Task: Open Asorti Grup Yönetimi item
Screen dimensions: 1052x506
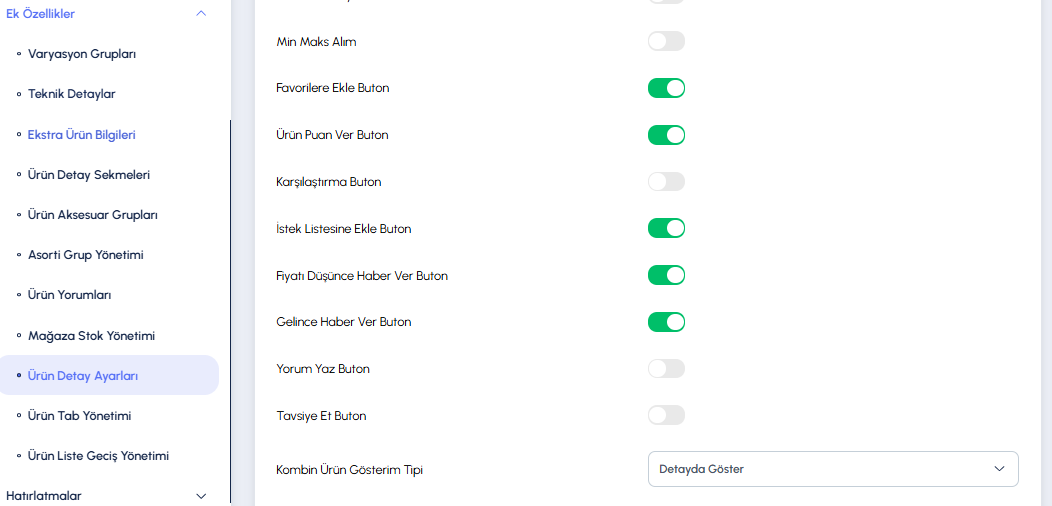Action: (86, 255)
